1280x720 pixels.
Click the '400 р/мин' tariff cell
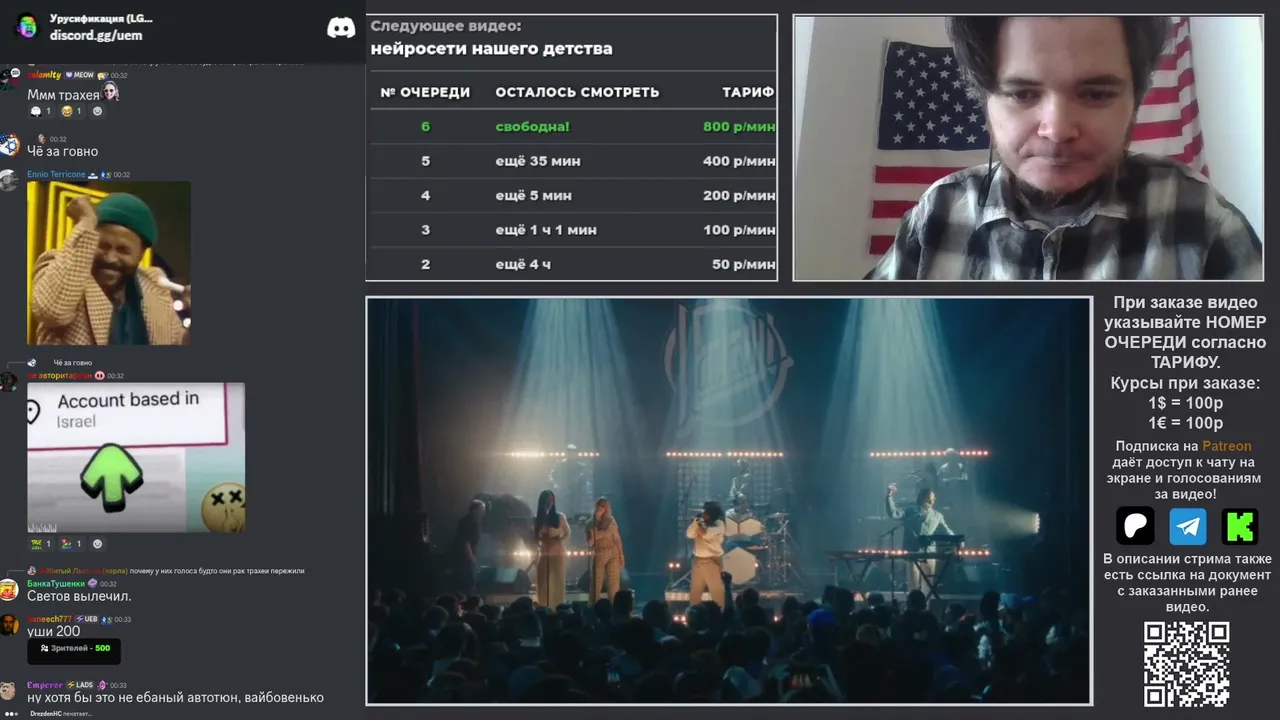point(739,161)
